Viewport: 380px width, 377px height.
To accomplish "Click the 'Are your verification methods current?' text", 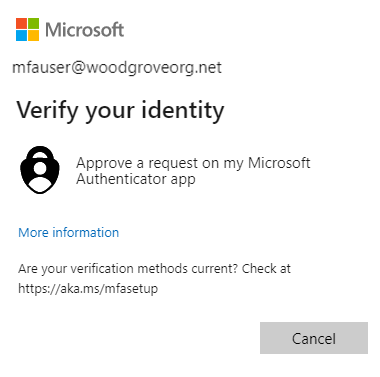I will click(x=128, y=269).
